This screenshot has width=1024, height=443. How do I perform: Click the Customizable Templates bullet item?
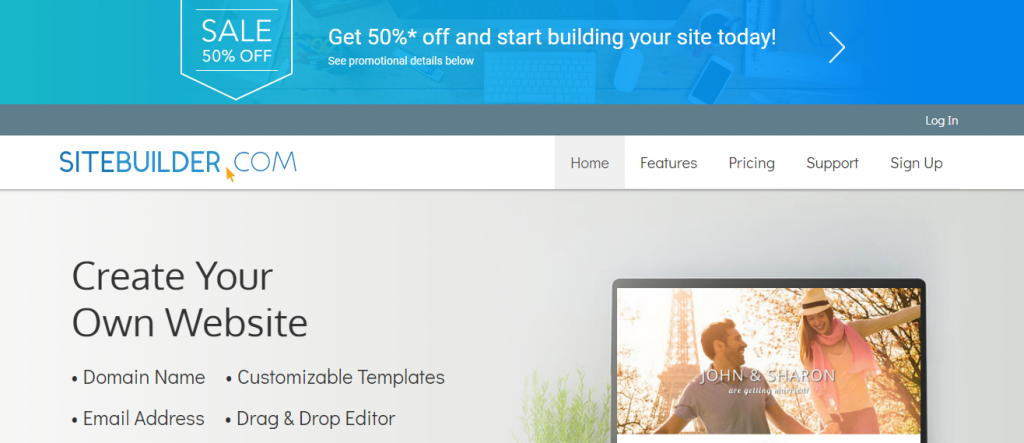coord(335,377)
